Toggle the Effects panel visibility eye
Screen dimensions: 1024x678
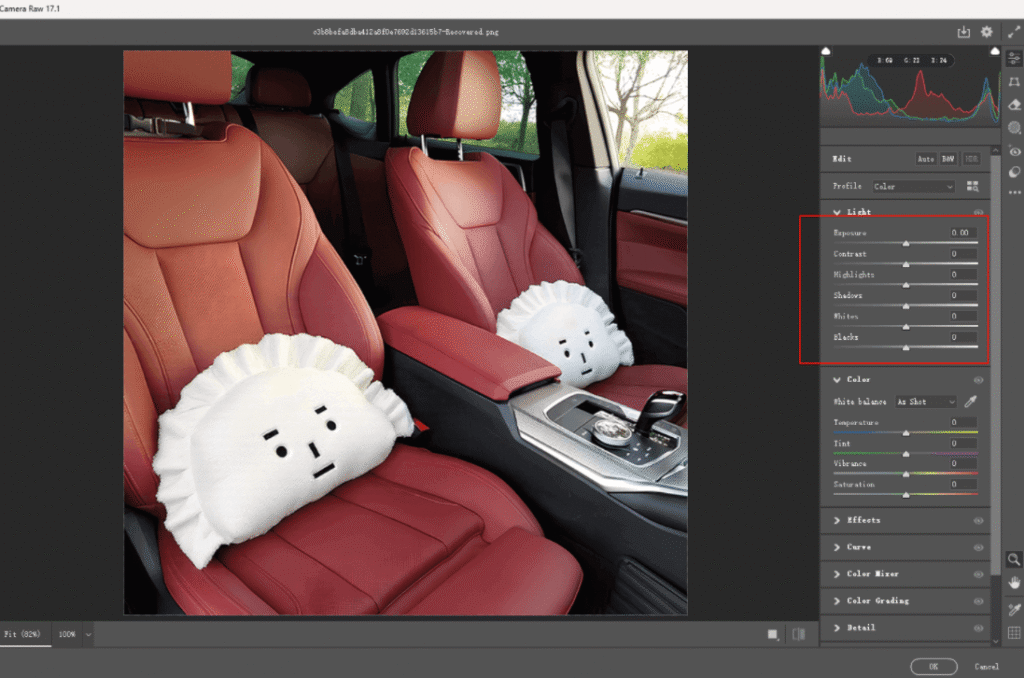click(980, 520)
